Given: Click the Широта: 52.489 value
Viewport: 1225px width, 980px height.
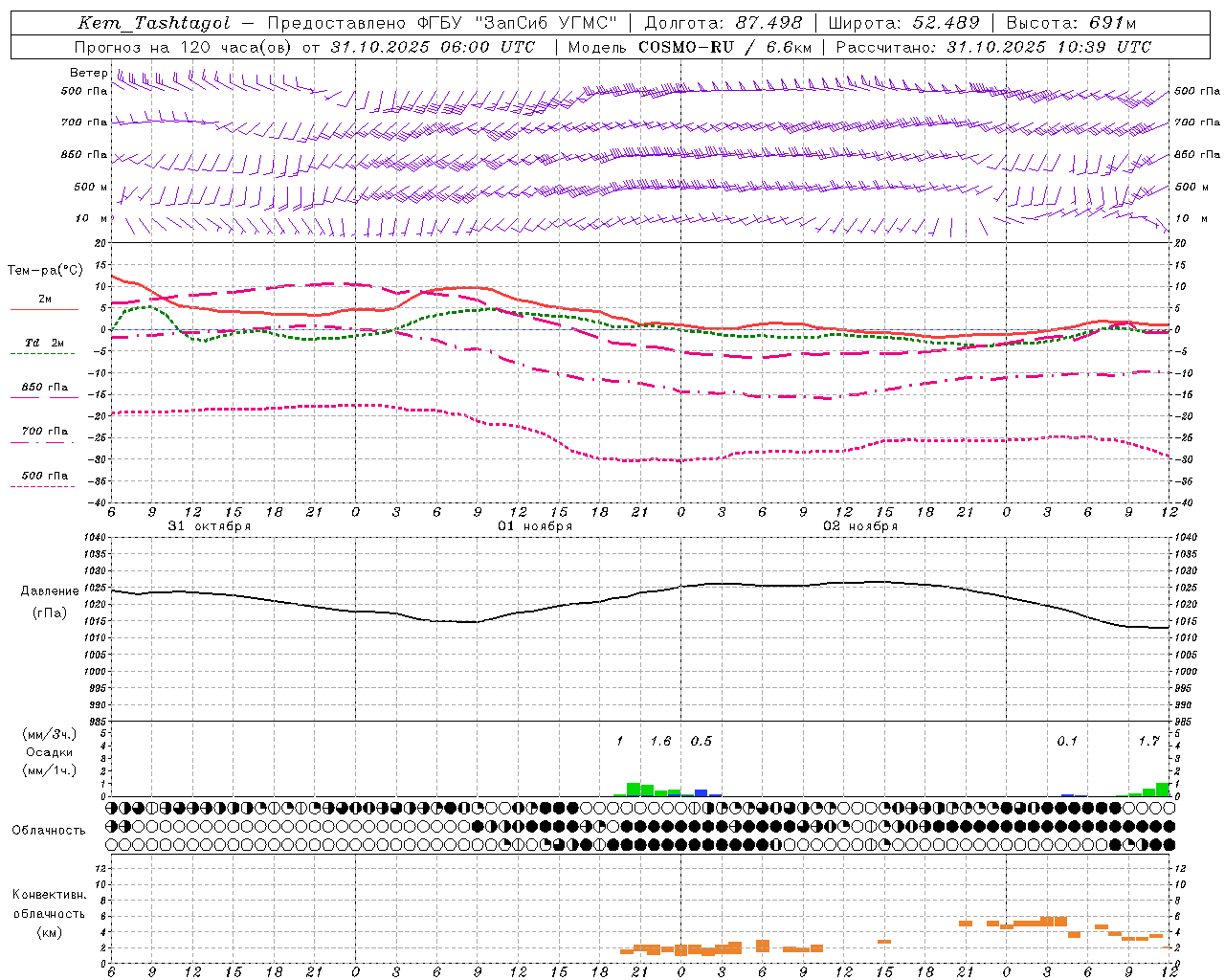Looking at the screenshot, I should pos(904,24).
